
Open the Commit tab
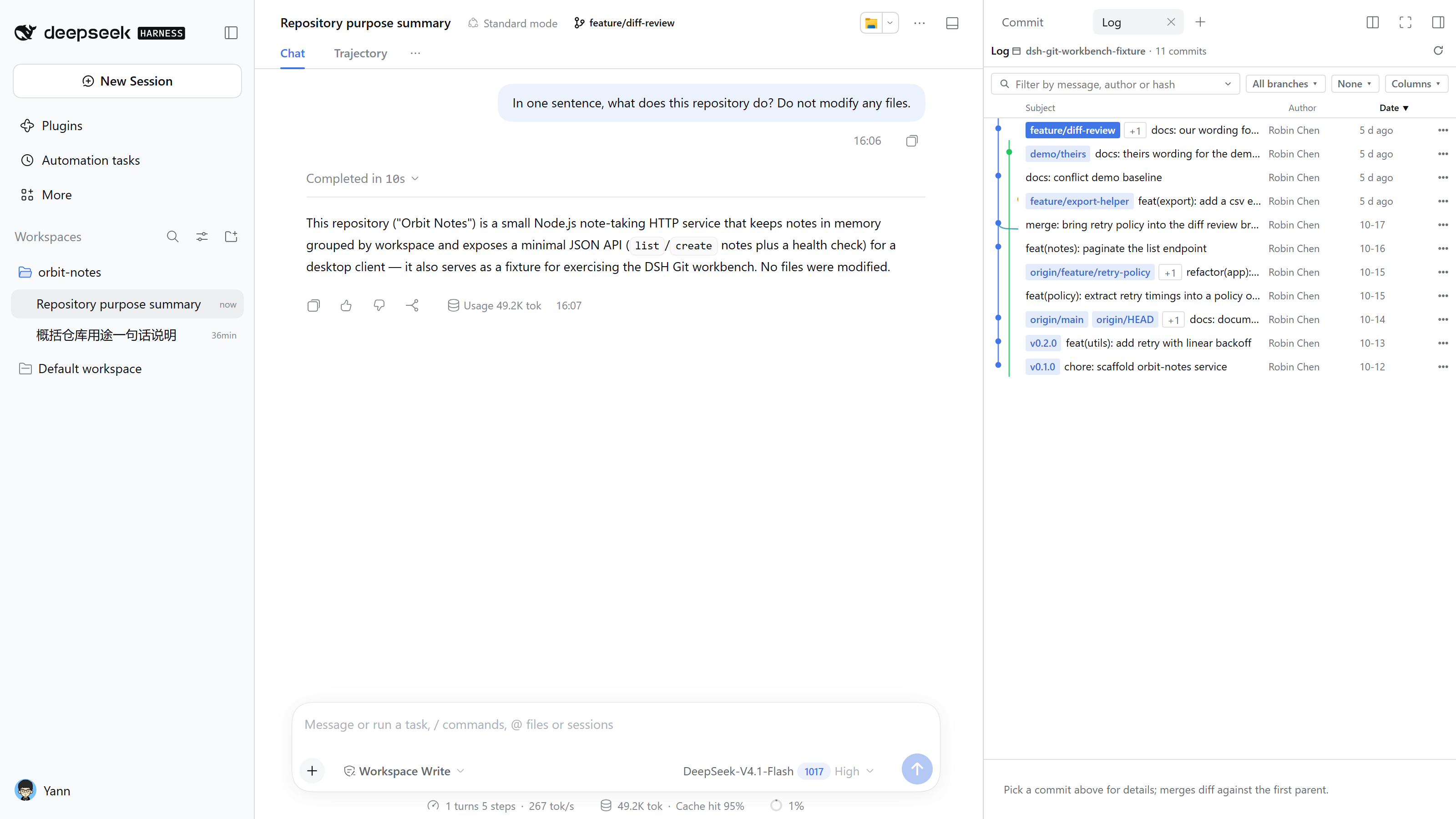click(x=1022, y=22)
